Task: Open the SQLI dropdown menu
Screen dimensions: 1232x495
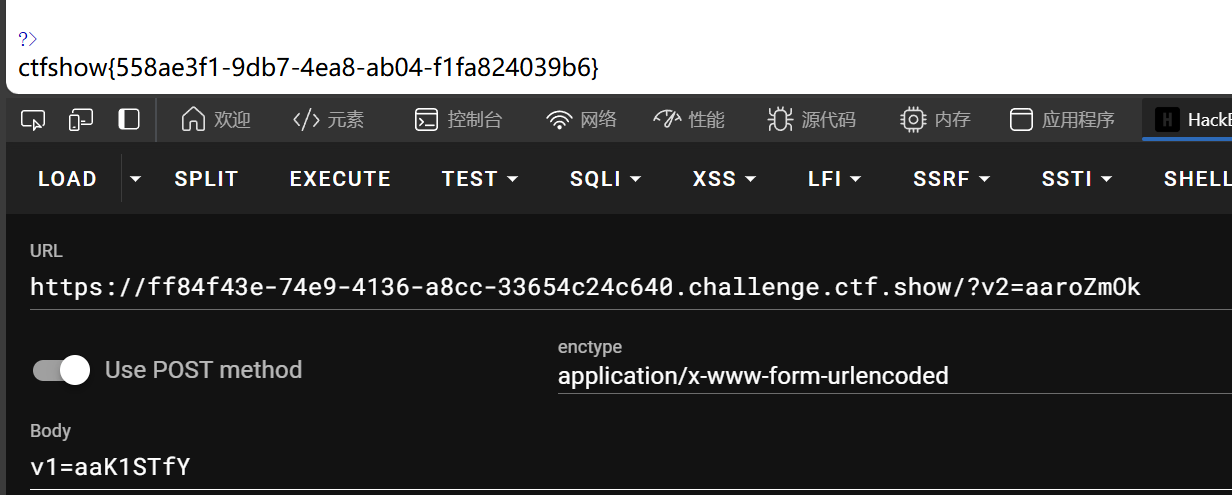Action: coord(606,179)
